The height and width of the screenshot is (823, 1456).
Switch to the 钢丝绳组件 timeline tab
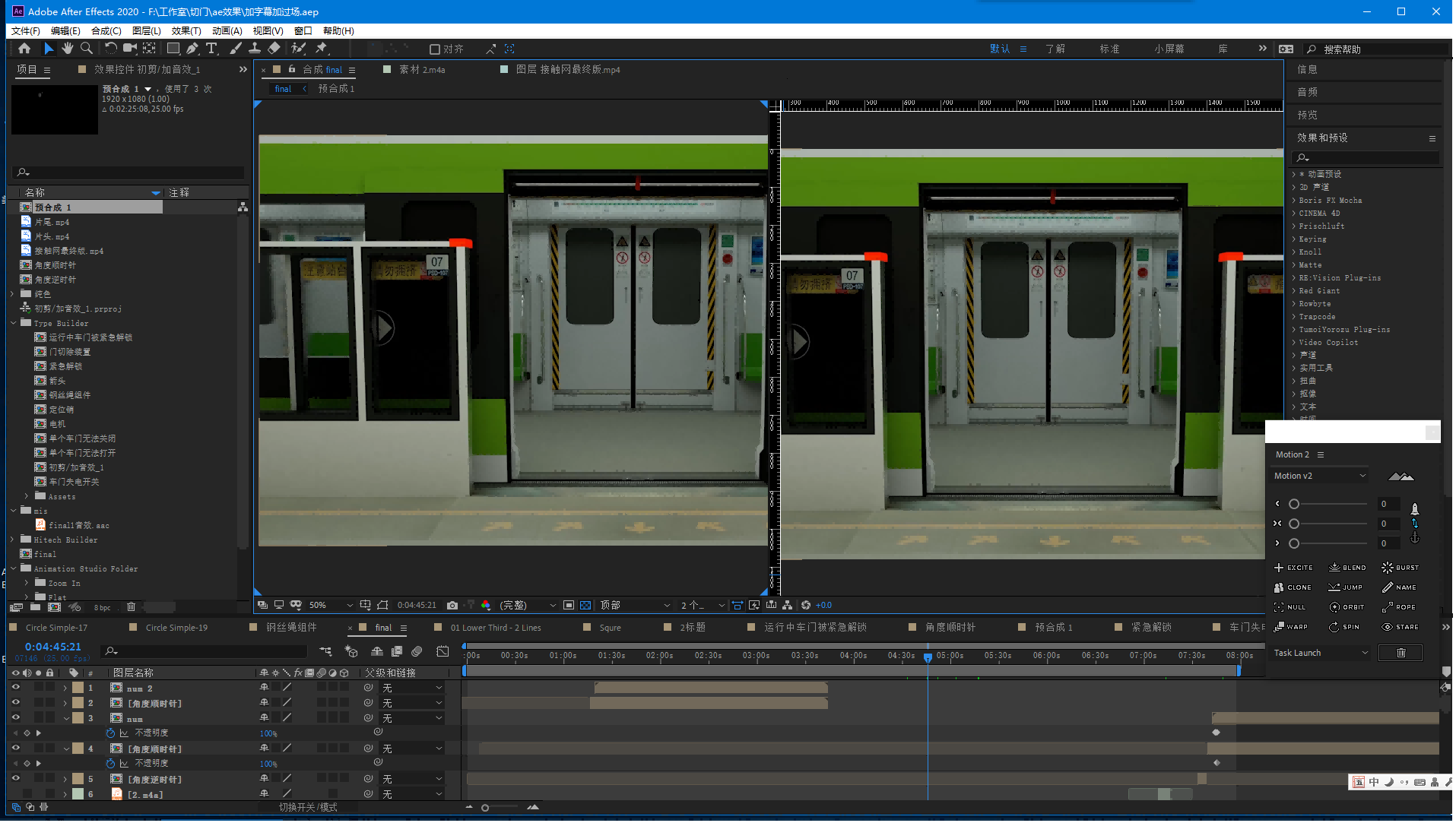[x=291, y=628]
